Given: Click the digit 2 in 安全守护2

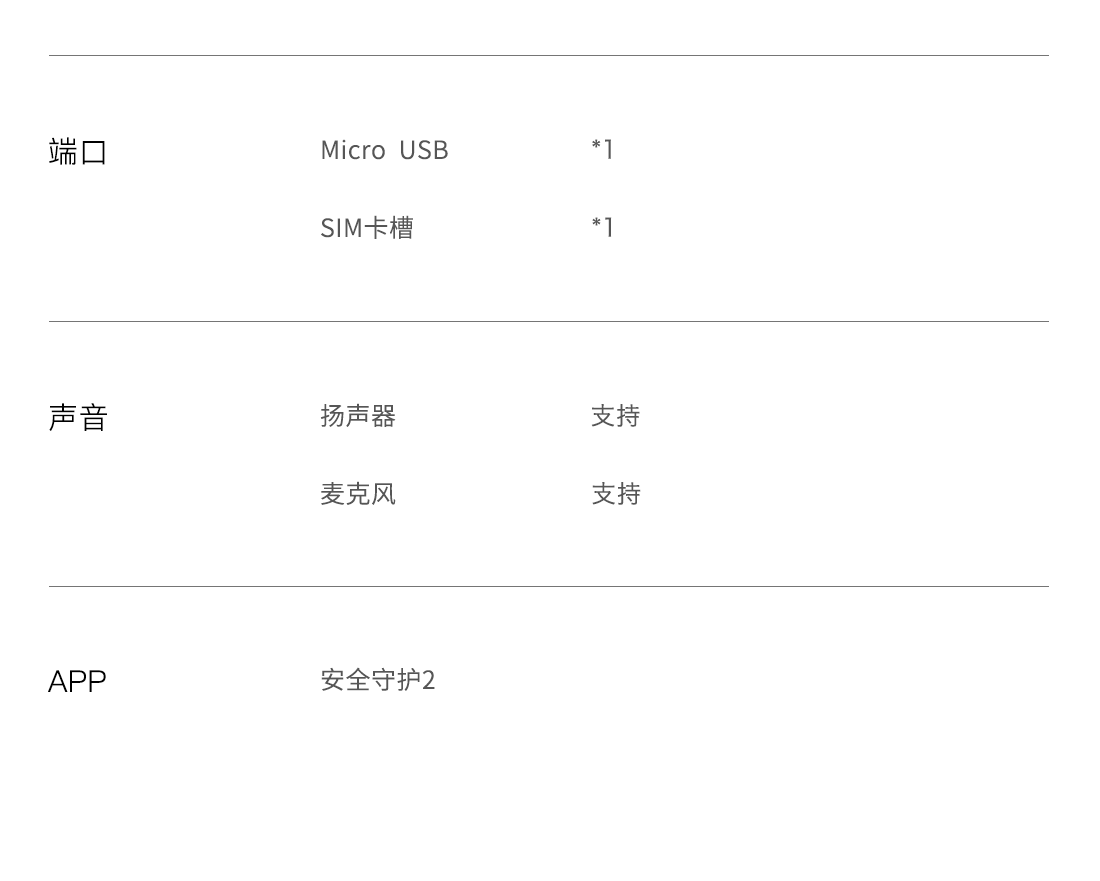Looking at the screenshot, I should [x=429, y=680].
